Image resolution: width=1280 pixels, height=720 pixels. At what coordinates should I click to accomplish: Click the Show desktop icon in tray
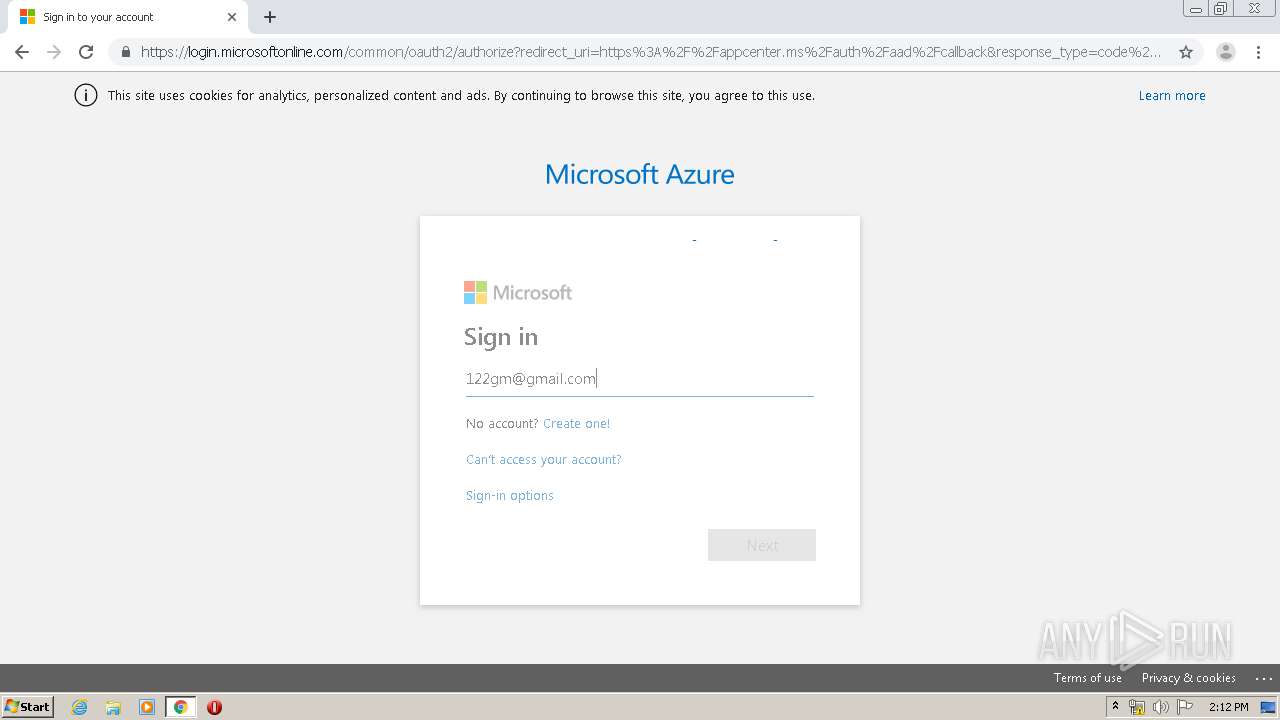[x=1268, y=707]
